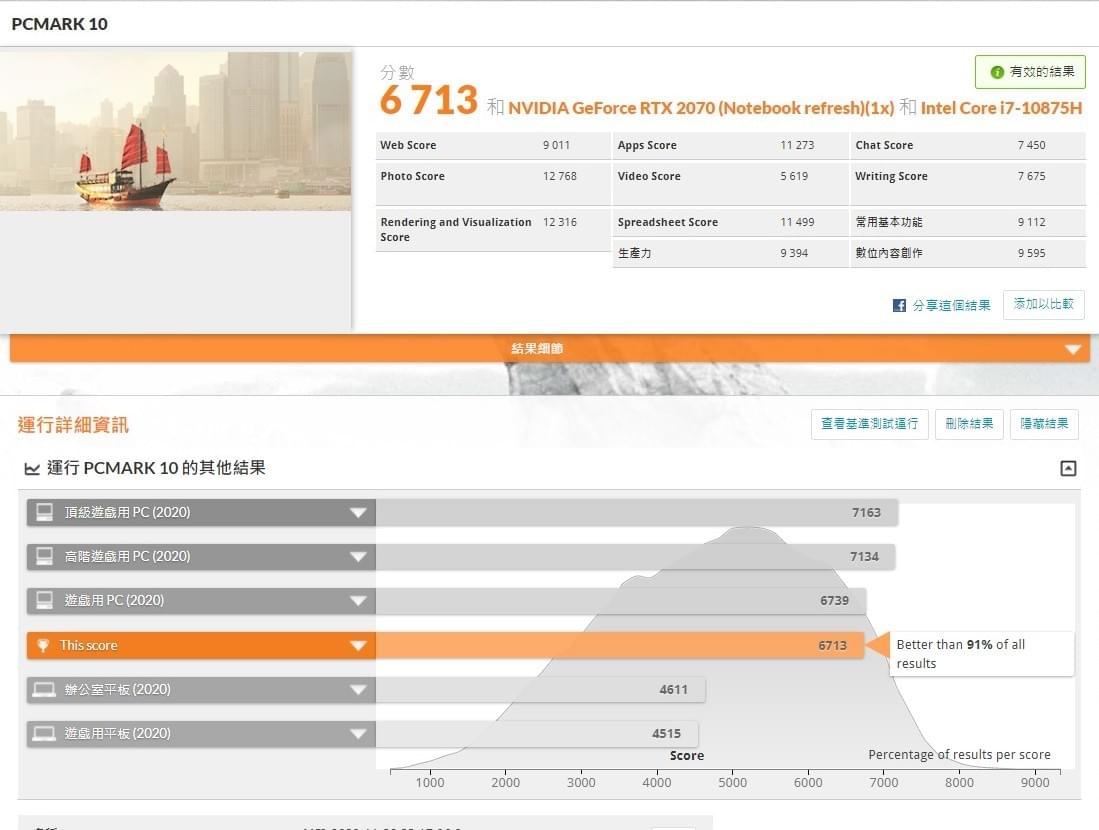1099x830 pixels.
Task: Click the Rendering and Visualization Score label
Action: click(456, 229)
